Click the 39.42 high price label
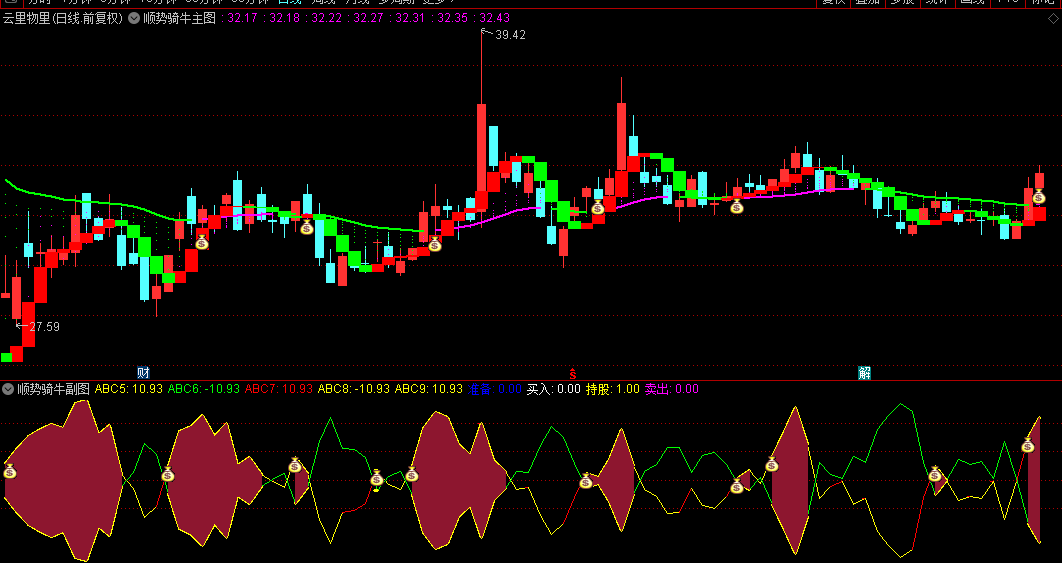 pos(510,35)
